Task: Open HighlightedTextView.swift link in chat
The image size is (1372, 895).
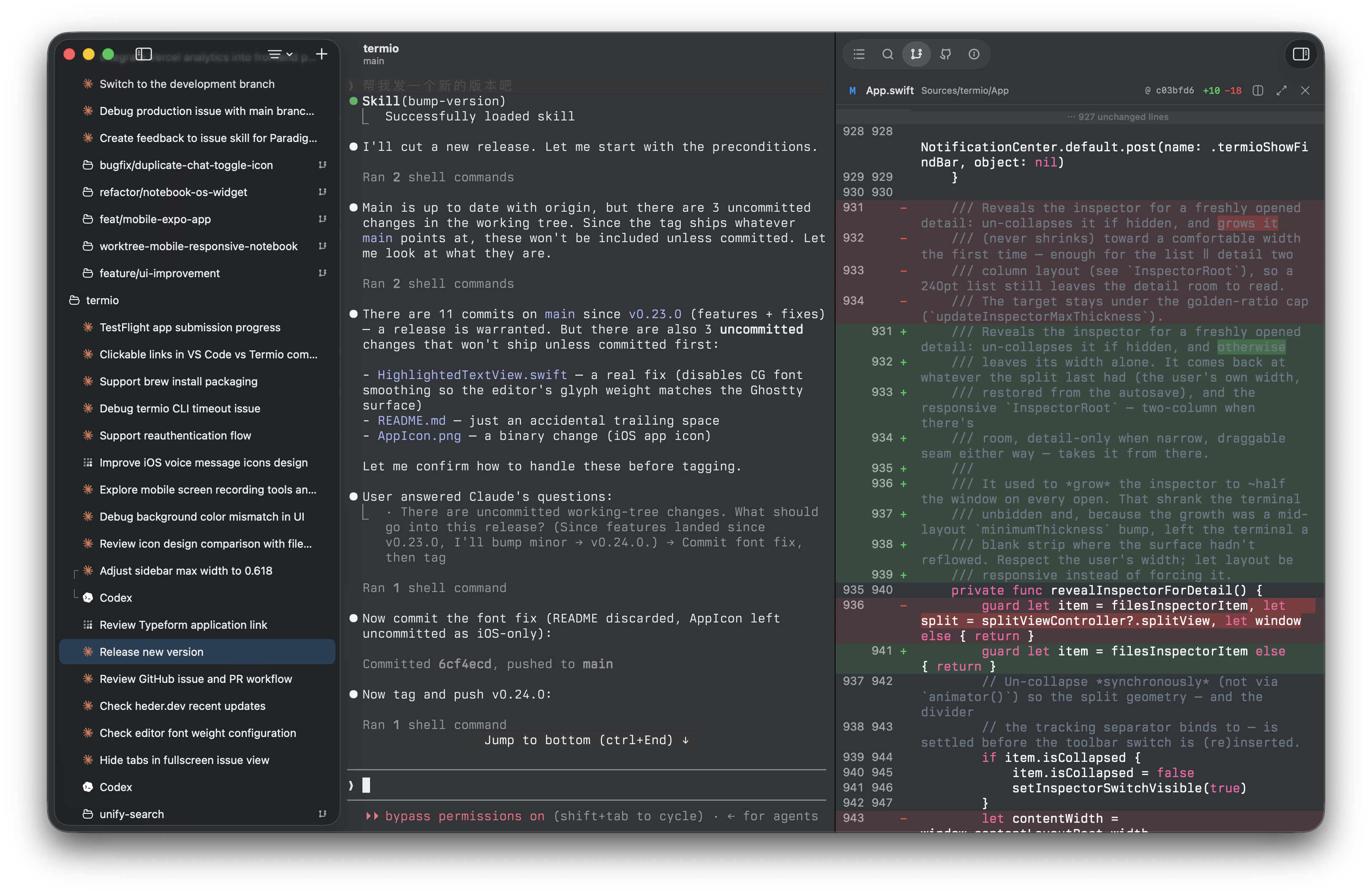Action: point(472,375)
